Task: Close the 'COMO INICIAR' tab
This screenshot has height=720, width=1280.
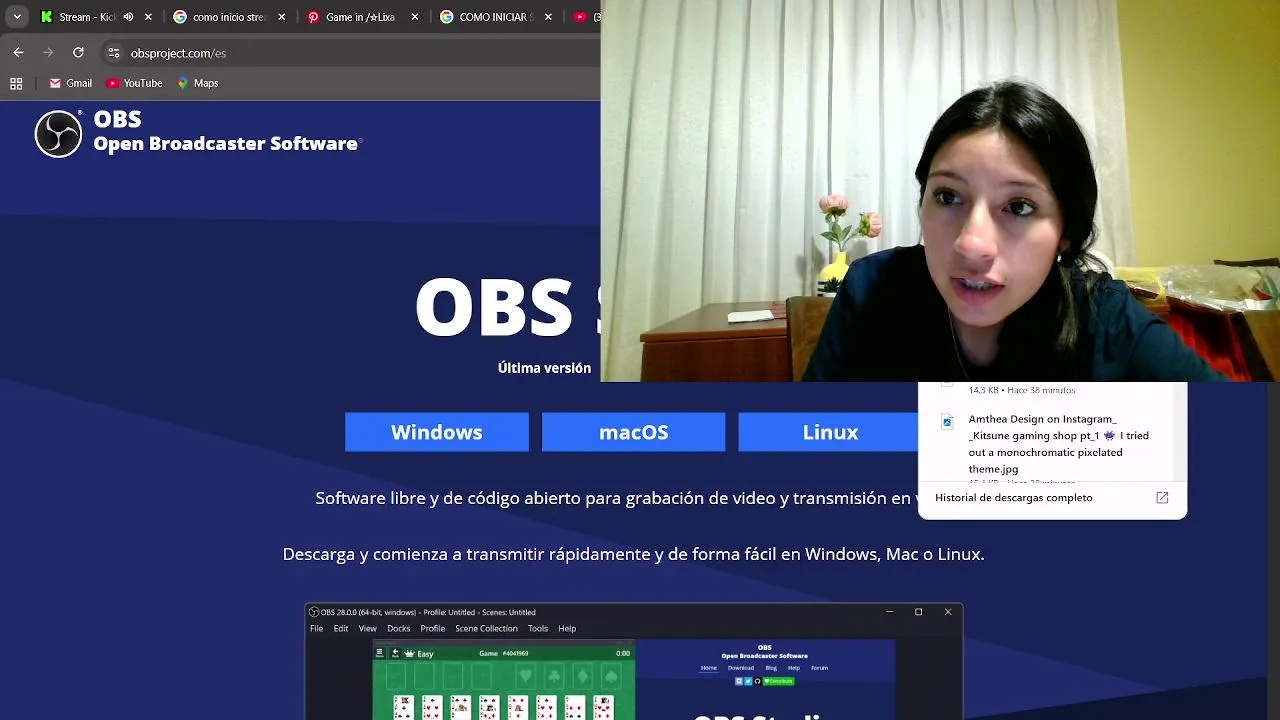Action: tap(548, 17)
